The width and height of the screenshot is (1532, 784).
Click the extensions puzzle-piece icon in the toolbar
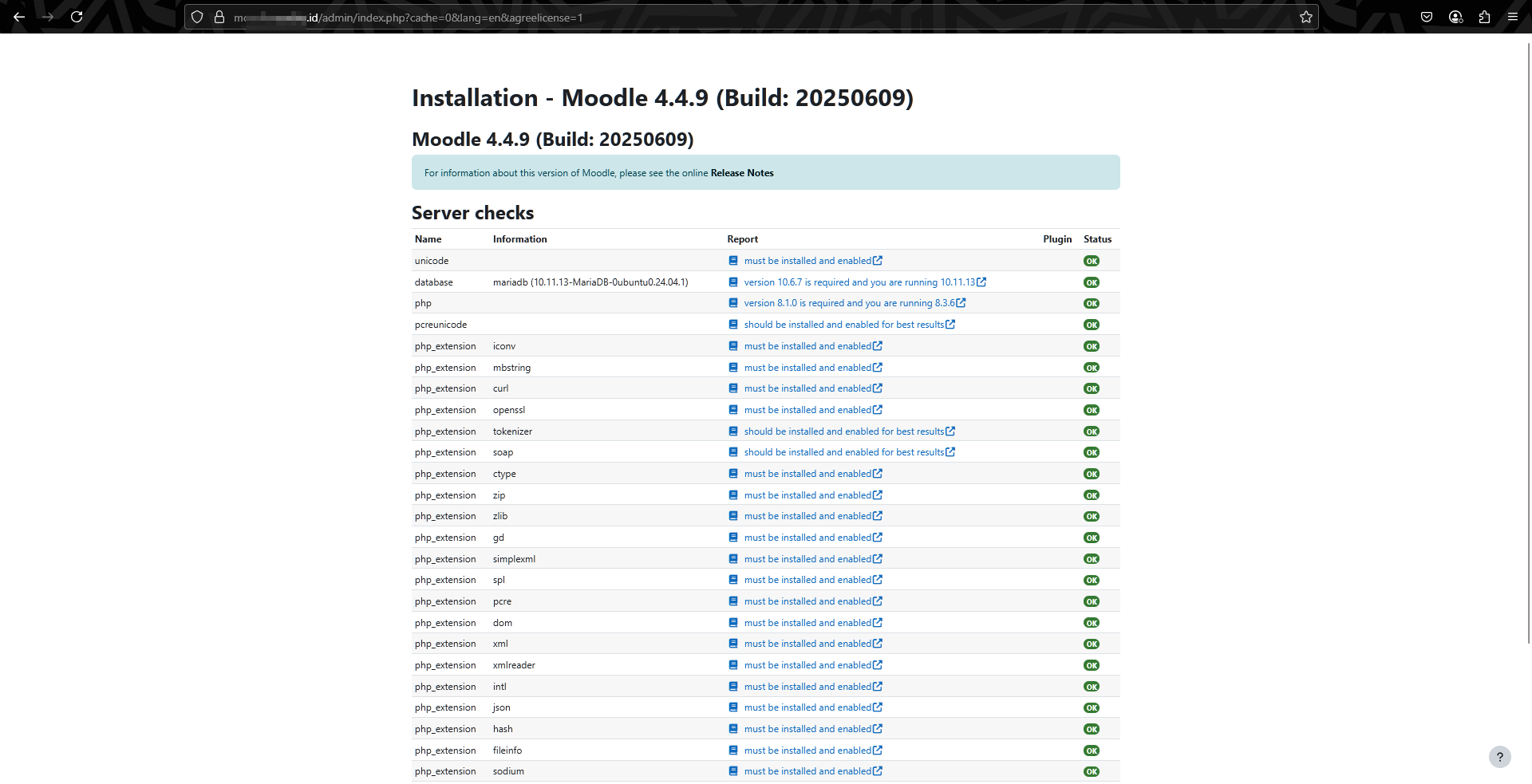[1484, 17]
